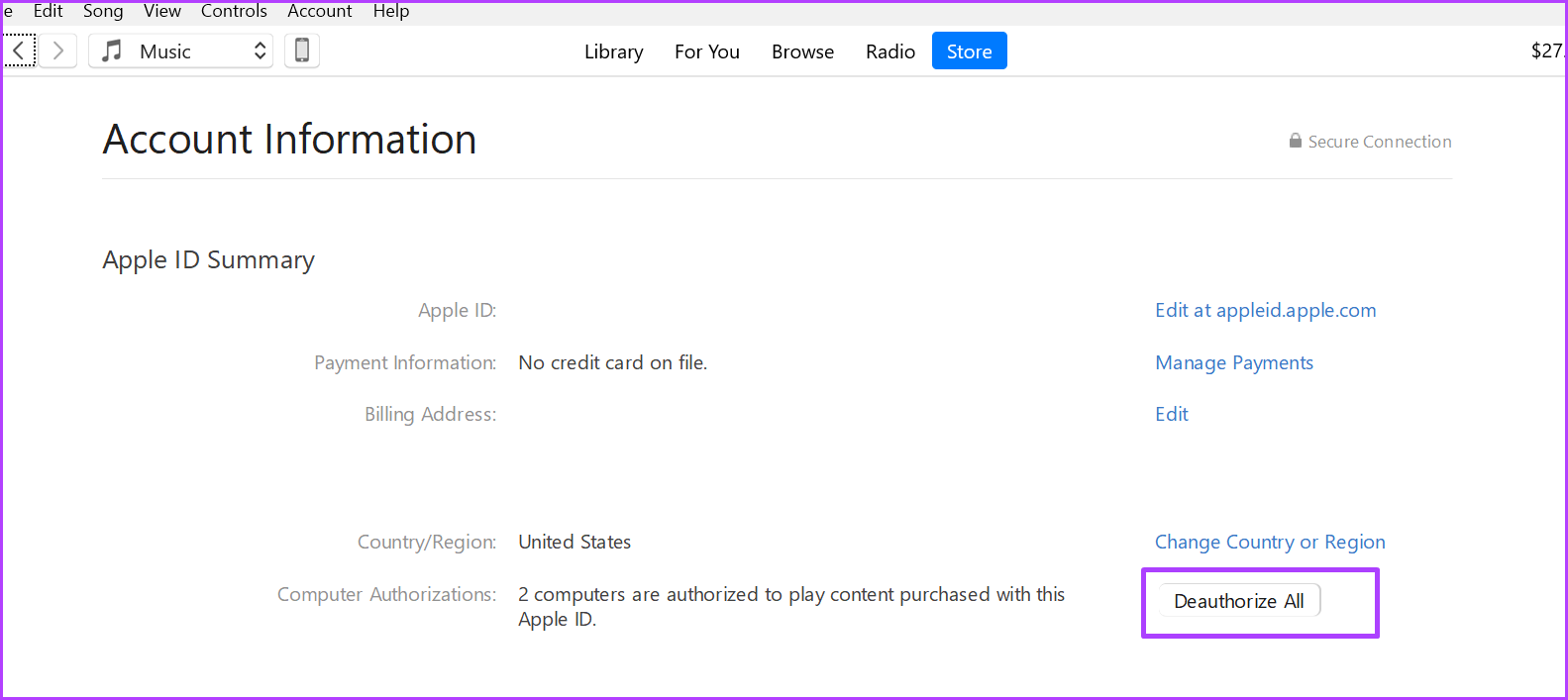Open the Account menu
Image resolution: width=1568 pixels, height=700 pixels.
(x=320, y=11)
